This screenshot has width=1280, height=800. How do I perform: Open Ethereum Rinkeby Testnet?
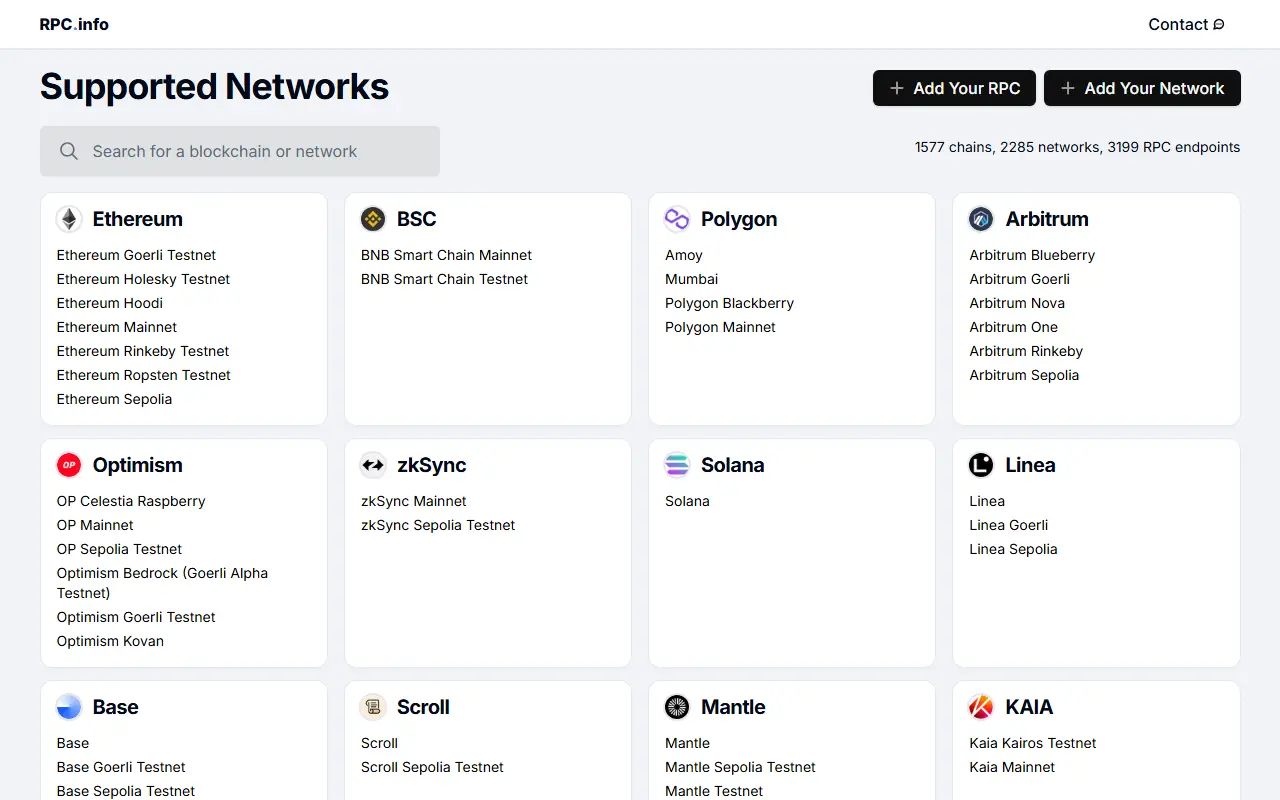pos(143,351)
